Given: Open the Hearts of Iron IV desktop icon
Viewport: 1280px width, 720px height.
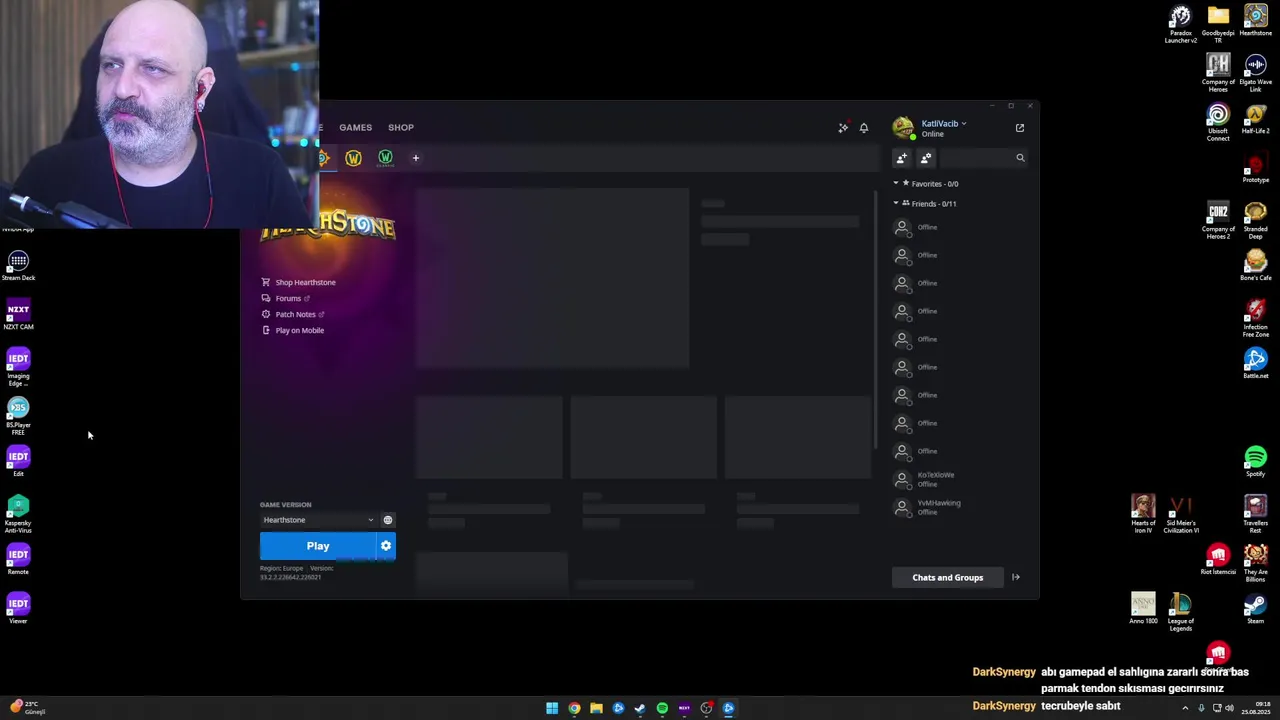Looking at the screenshot, I should [1143, 514].
